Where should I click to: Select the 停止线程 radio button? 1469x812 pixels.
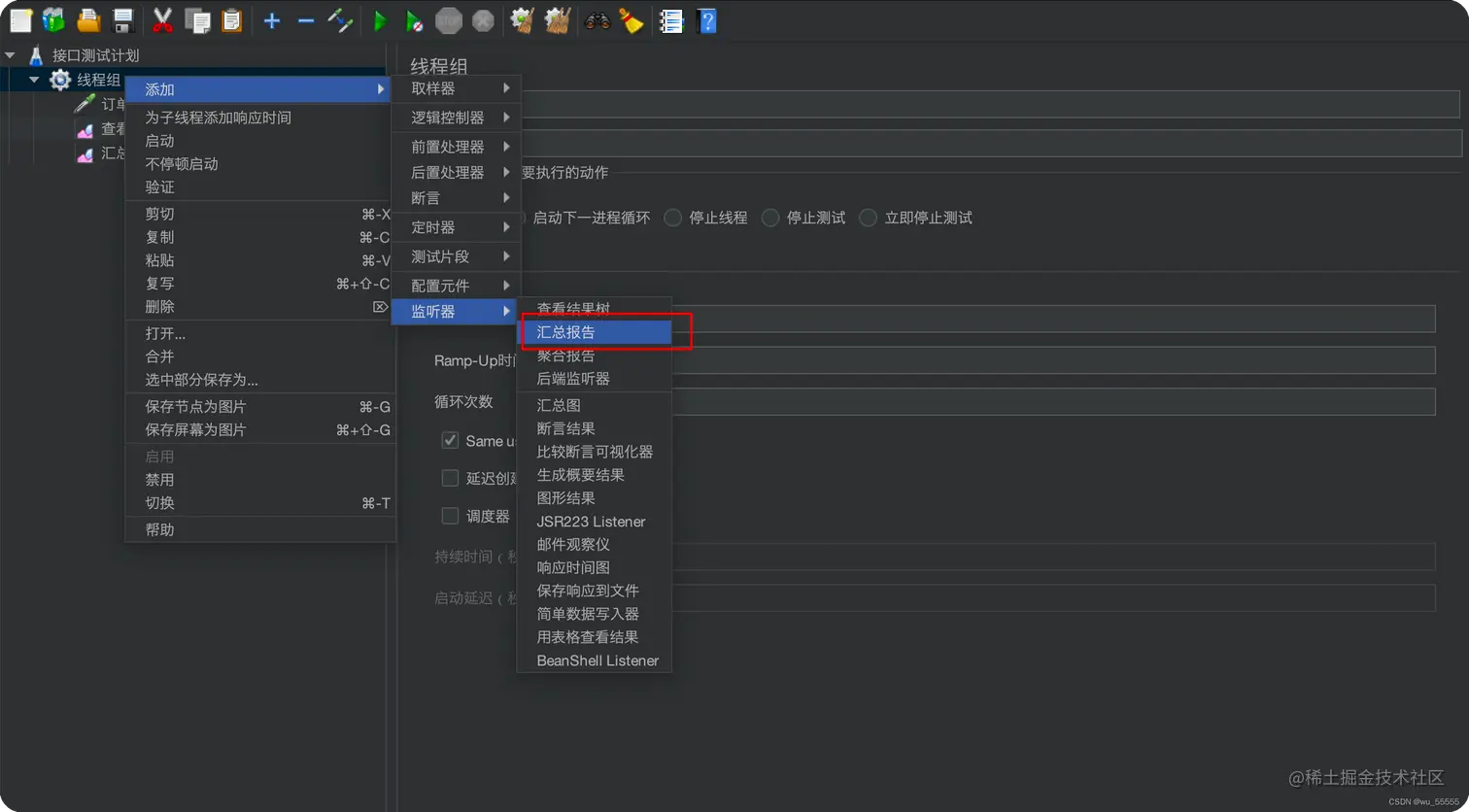(672, 218)
